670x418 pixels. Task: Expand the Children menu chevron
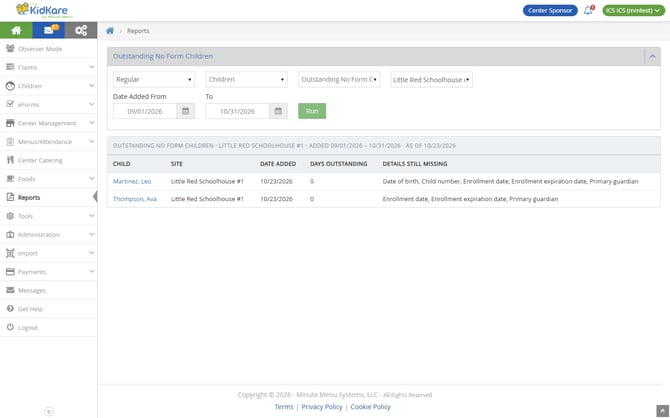point(91,85)
